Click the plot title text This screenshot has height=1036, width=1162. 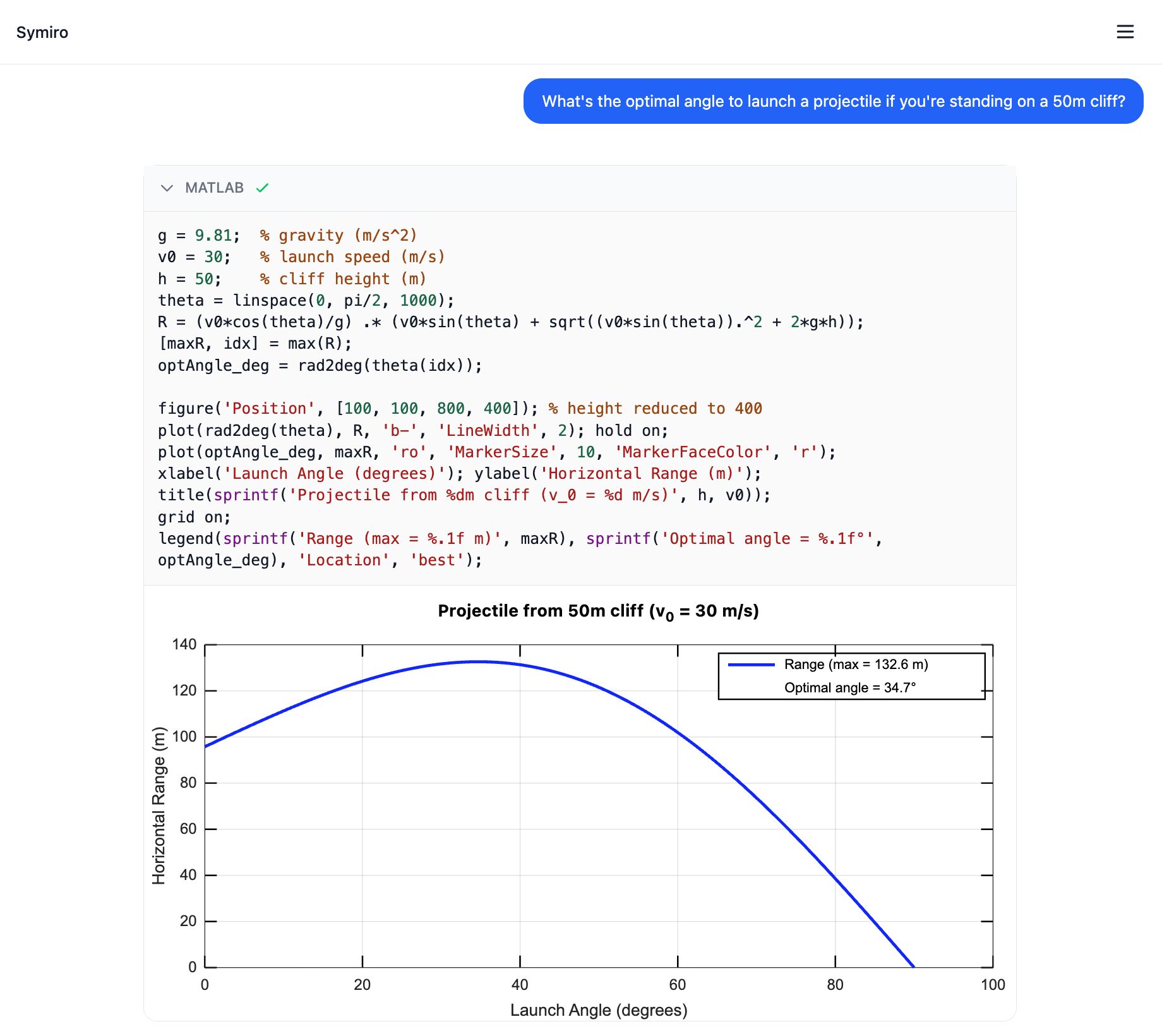599,610
